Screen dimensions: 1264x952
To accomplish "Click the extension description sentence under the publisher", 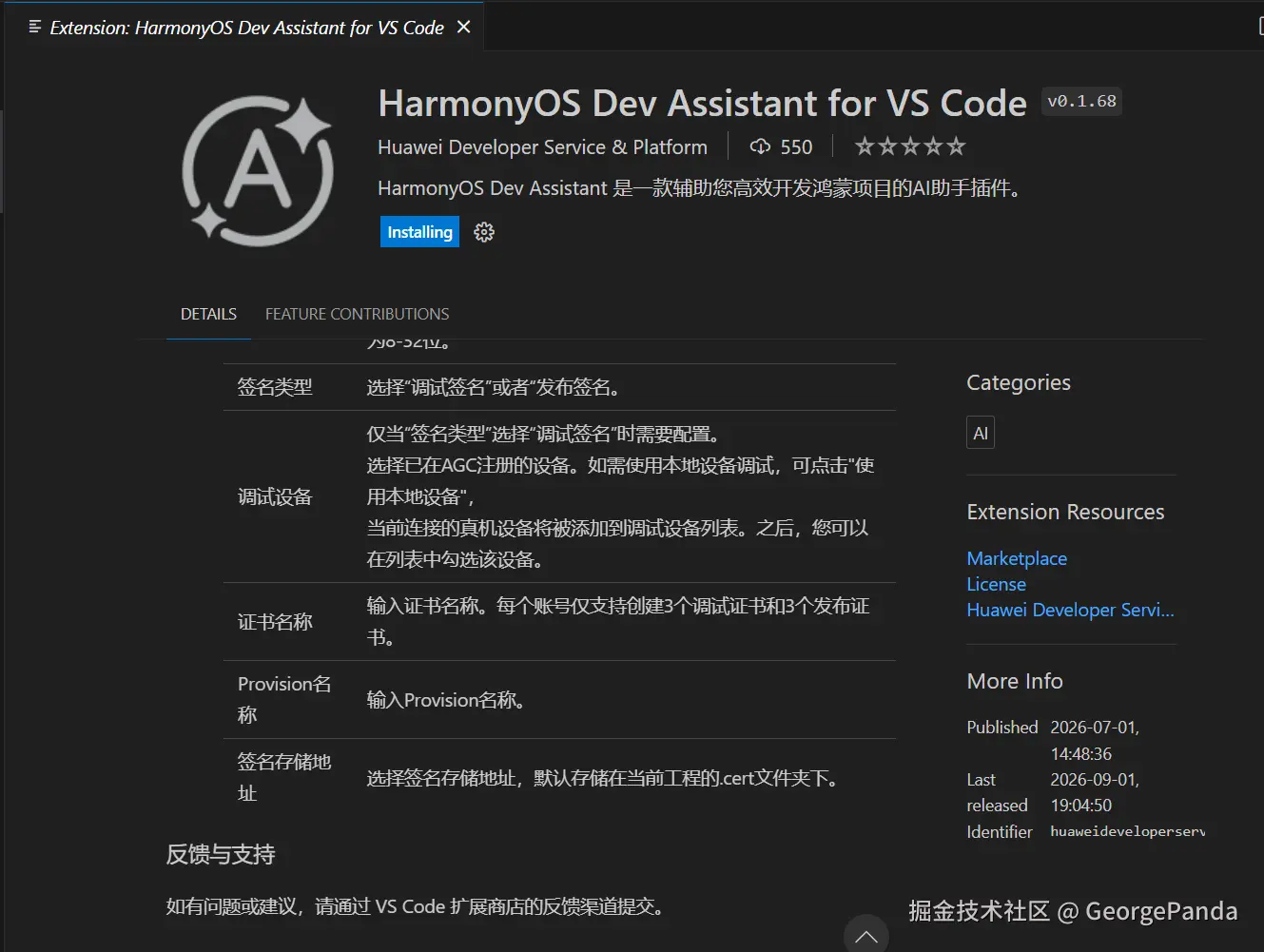I will (701, 187).
